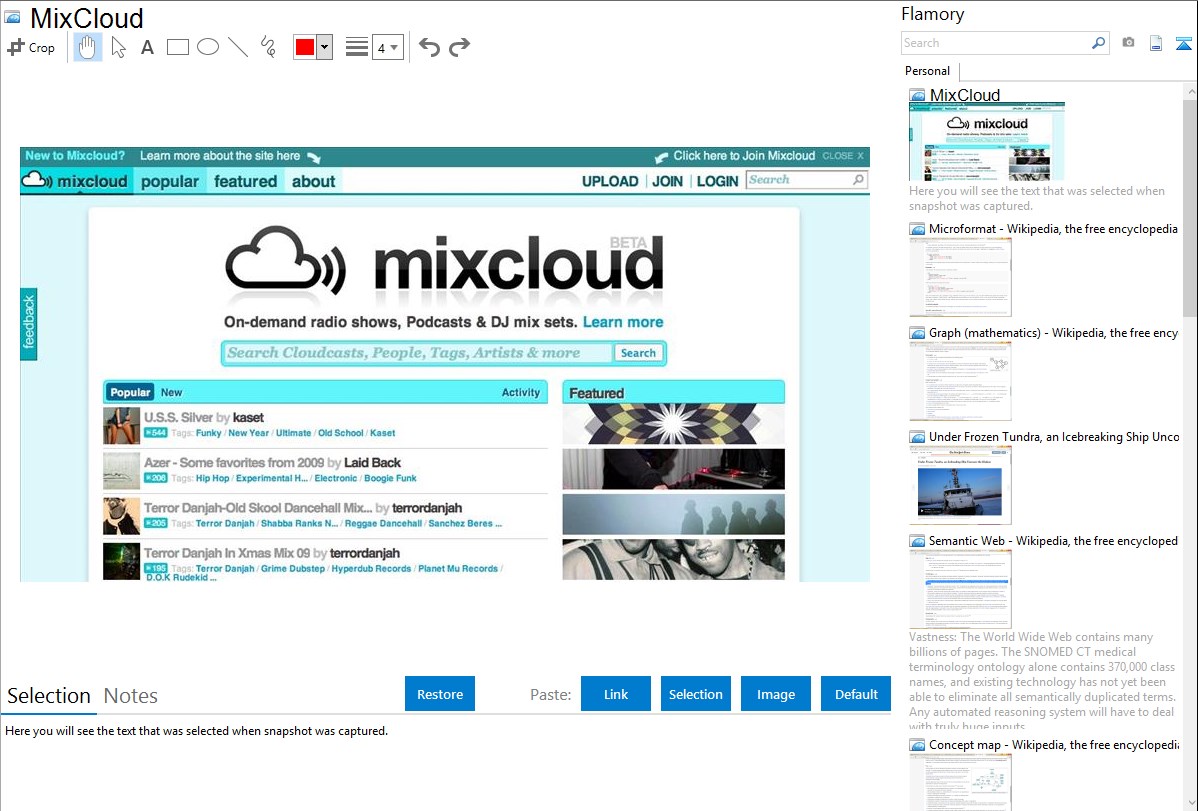The width and height of the screenshot is (1198, 811).
Task: Click the Restore button
Action: click(440, 694)
